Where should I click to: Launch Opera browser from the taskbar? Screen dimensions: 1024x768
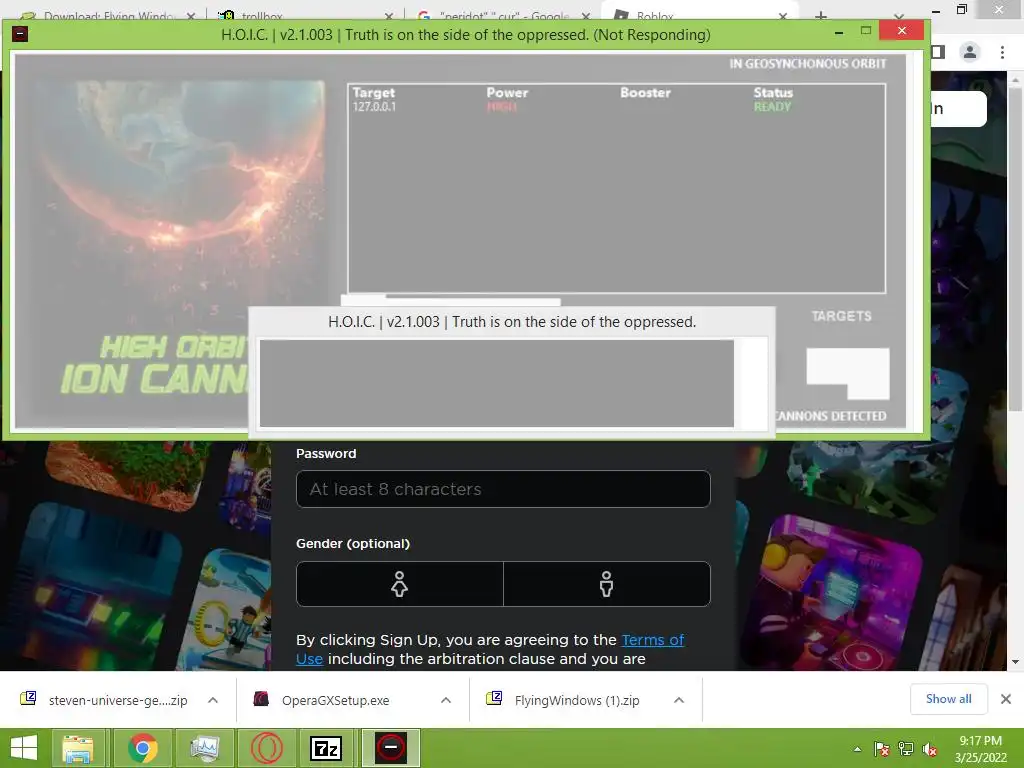click(266, 748)
